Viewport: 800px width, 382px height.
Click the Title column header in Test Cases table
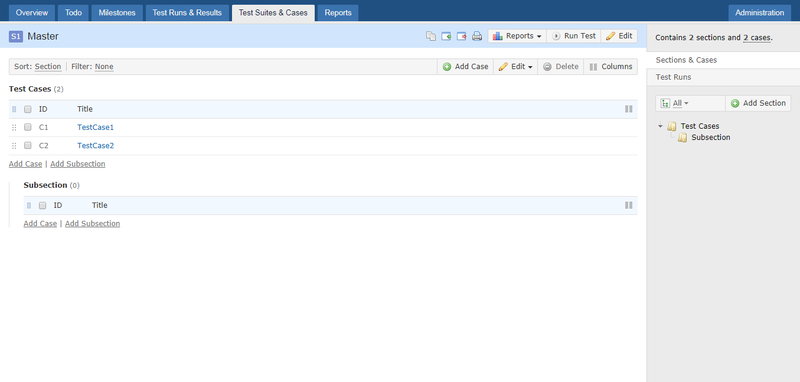85,109
